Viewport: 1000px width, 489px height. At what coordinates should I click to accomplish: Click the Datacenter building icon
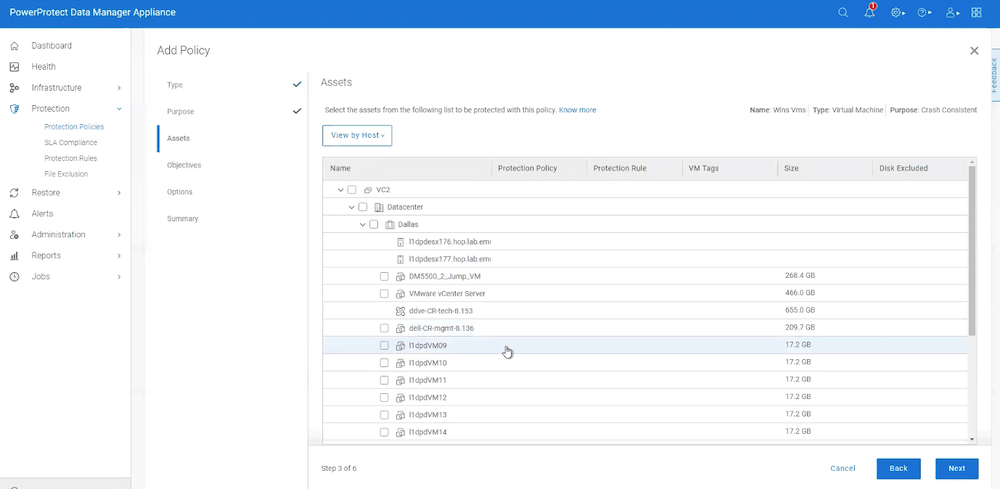(x=378, y=207)
